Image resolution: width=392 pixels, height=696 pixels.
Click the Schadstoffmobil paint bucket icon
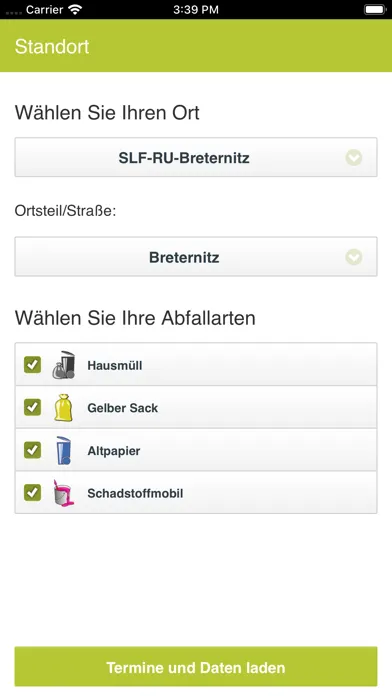63,493
